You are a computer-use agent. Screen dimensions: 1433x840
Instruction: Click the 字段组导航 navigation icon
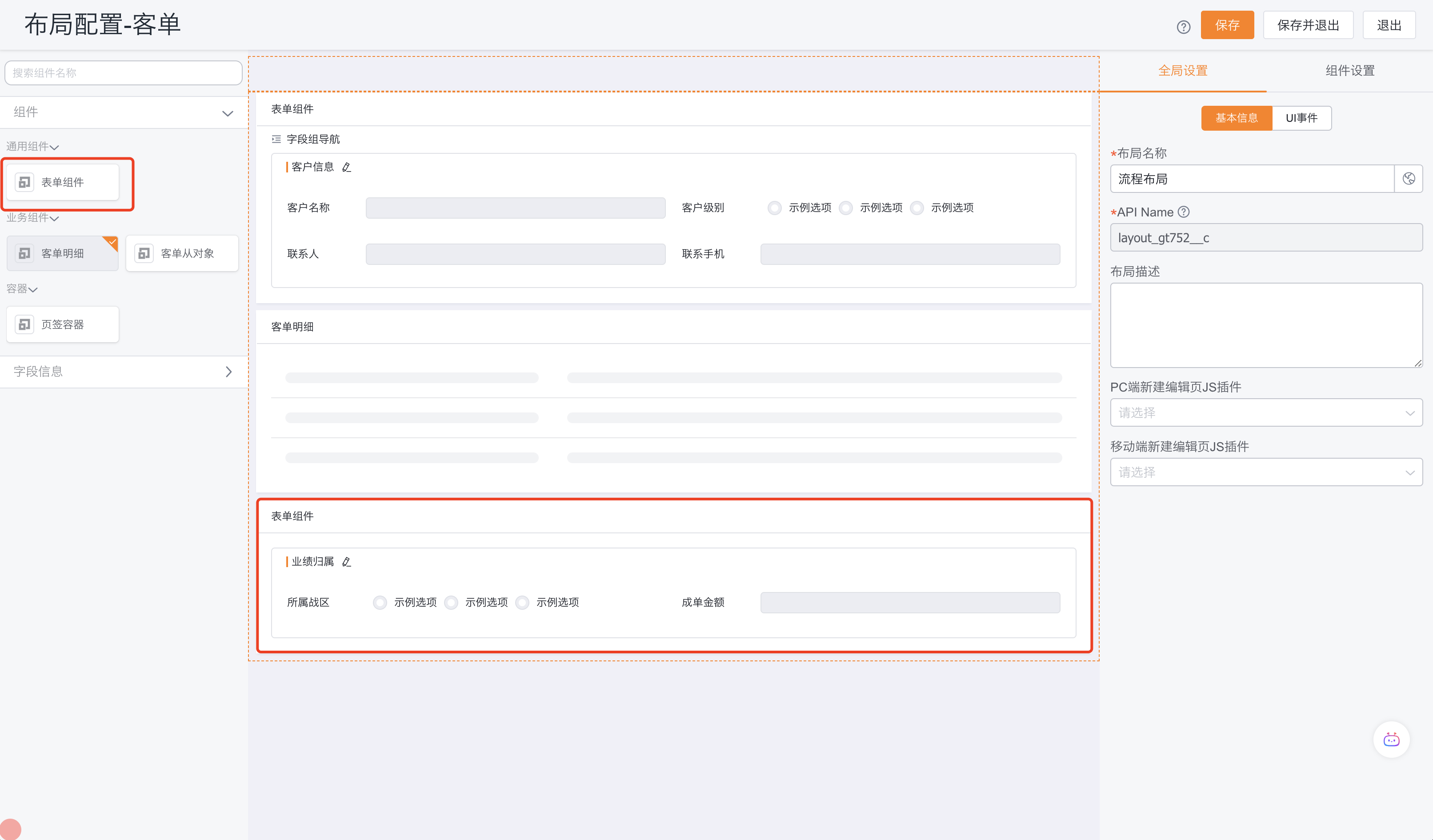(x=276, y=140)
